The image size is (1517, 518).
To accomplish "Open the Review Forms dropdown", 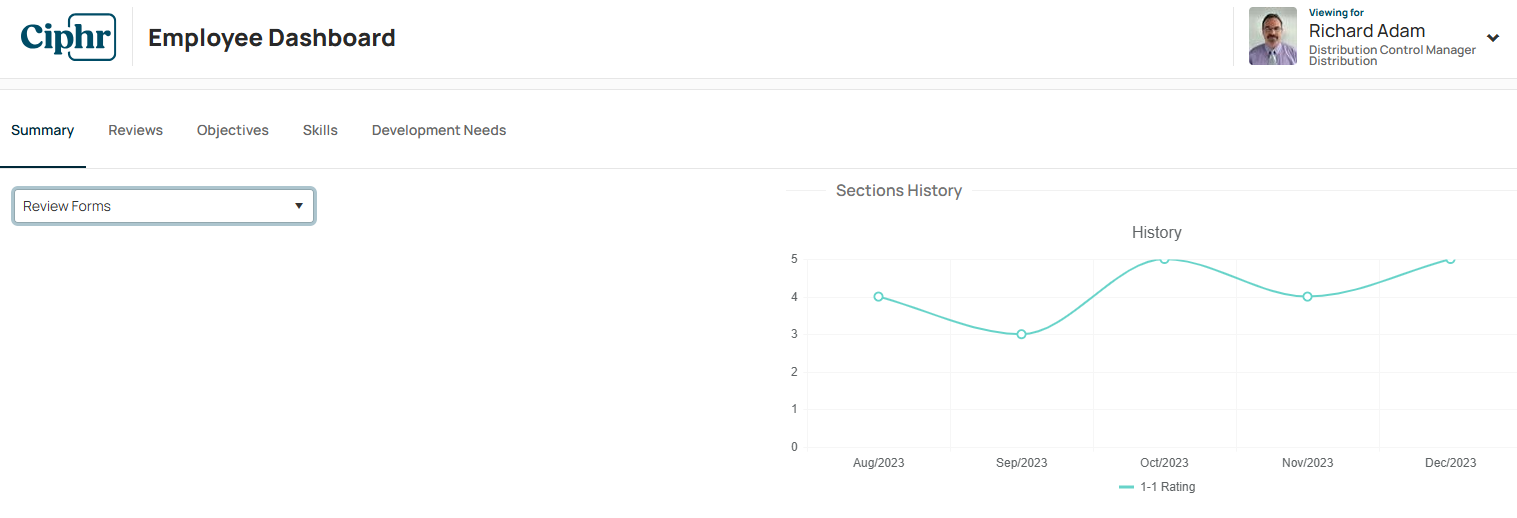I will tap(164, 206).
